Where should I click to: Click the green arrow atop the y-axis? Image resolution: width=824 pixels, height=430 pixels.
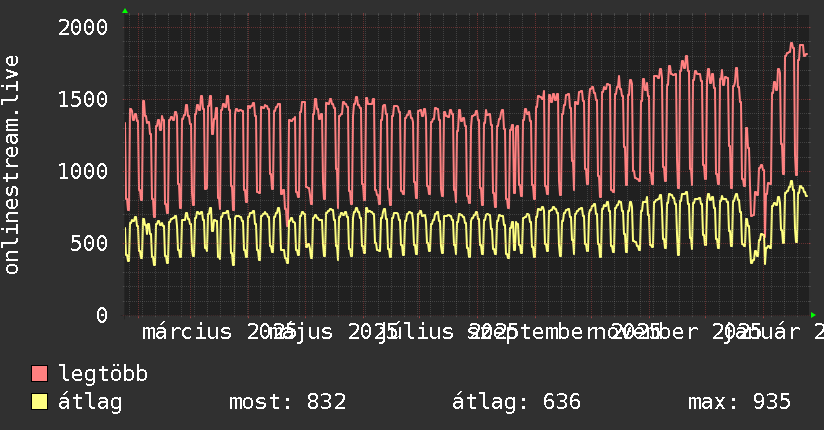click(x=125, y=11)
